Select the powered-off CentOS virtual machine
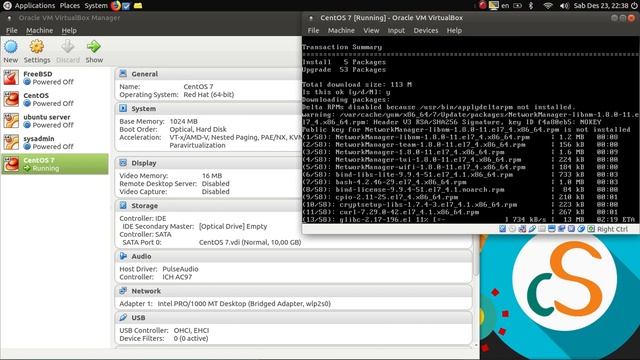 pos(55,99)
